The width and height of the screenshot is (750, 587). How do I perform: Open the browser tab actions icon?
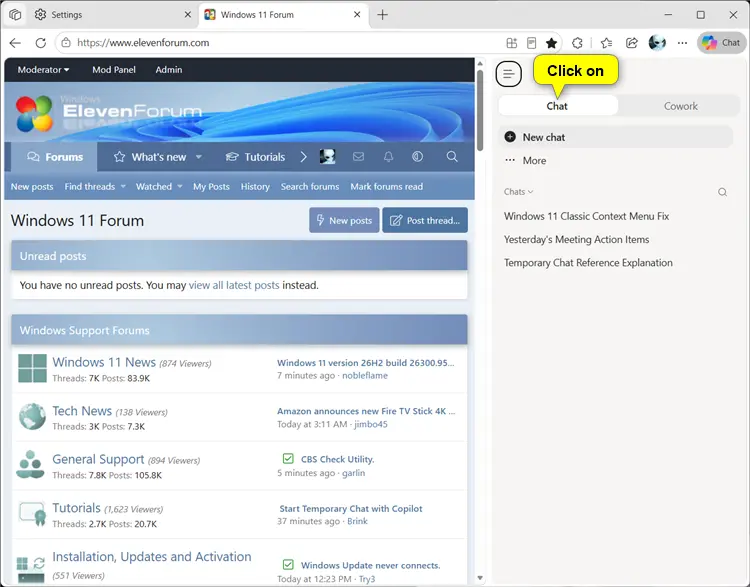[15, 15]
